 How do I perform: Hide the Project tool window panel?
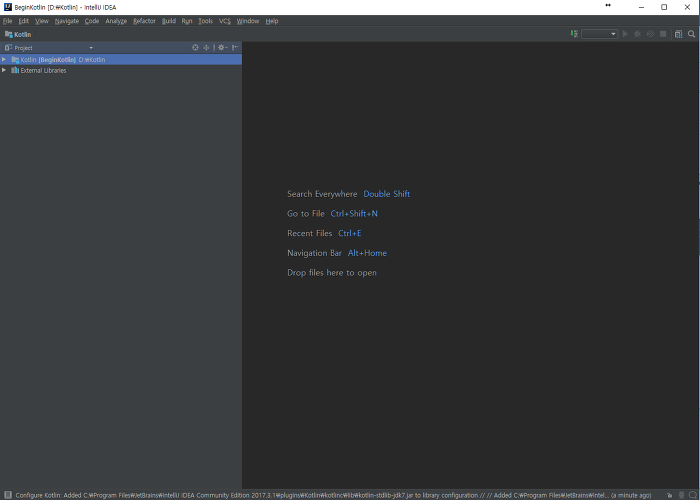point(235,47)
